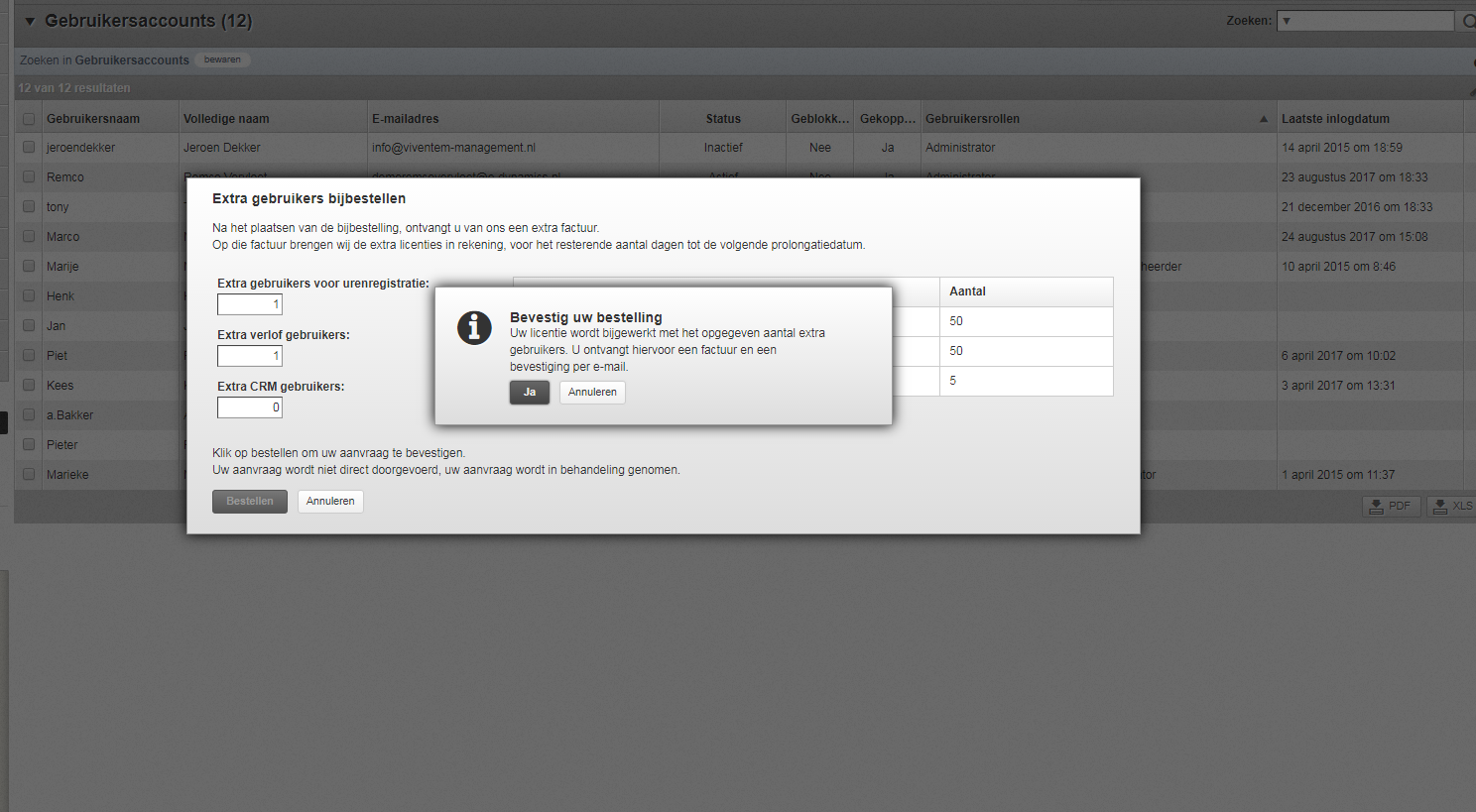Check the Marco row checkbox

pyautogui.click(x=29, y=236)
